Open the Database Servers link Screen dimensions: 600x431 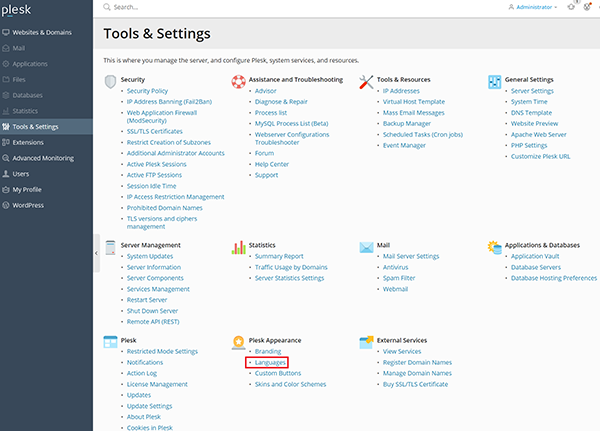click(x=536, y=267)
